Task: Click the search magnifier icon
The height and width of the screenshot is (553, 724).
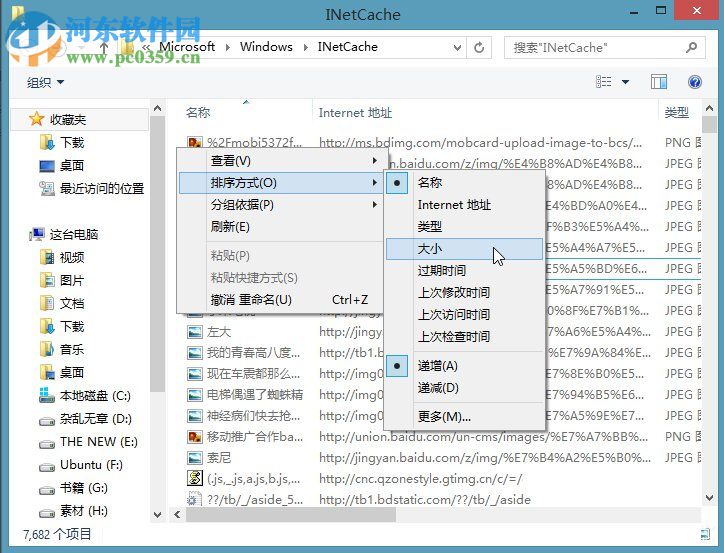Action: point(691,48)
